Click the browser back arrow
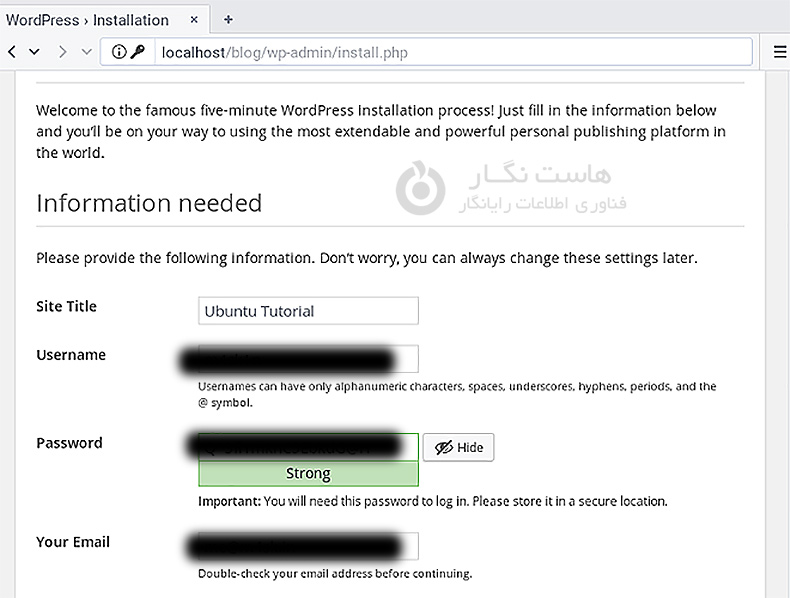Screen dimensions: 790x598 [x=12, y=52]
